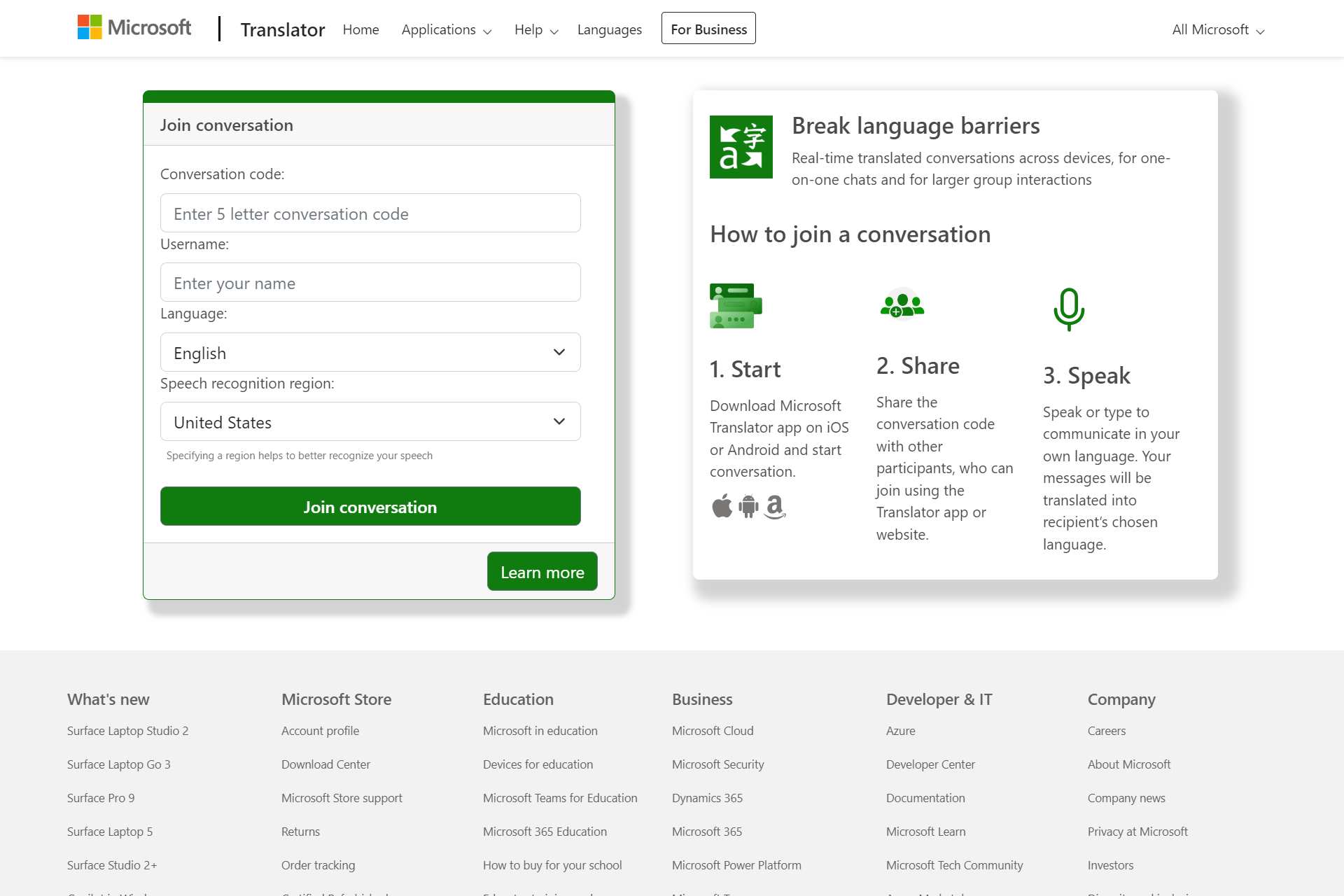Click the Amazon store icon

point(775,506)
